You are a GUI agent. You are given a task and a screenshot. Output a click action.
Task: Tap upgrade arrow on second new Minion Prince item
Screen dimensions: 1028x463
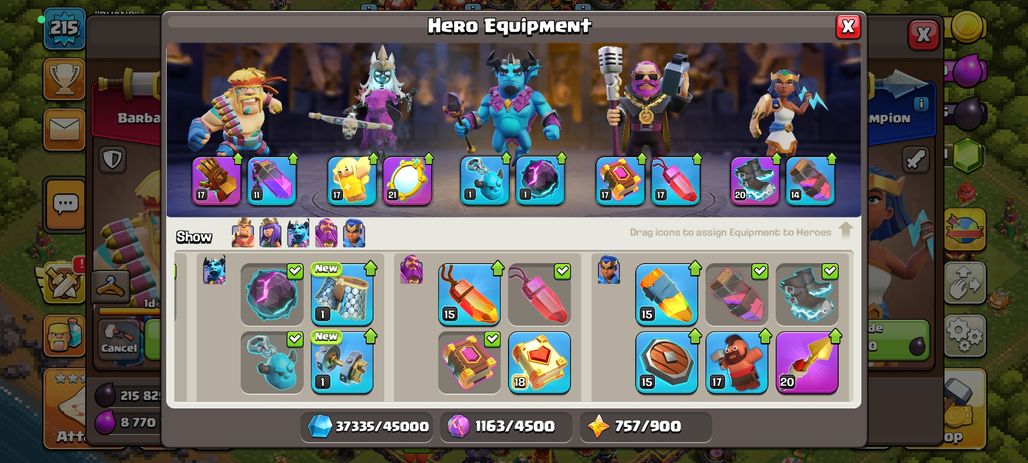371,336
